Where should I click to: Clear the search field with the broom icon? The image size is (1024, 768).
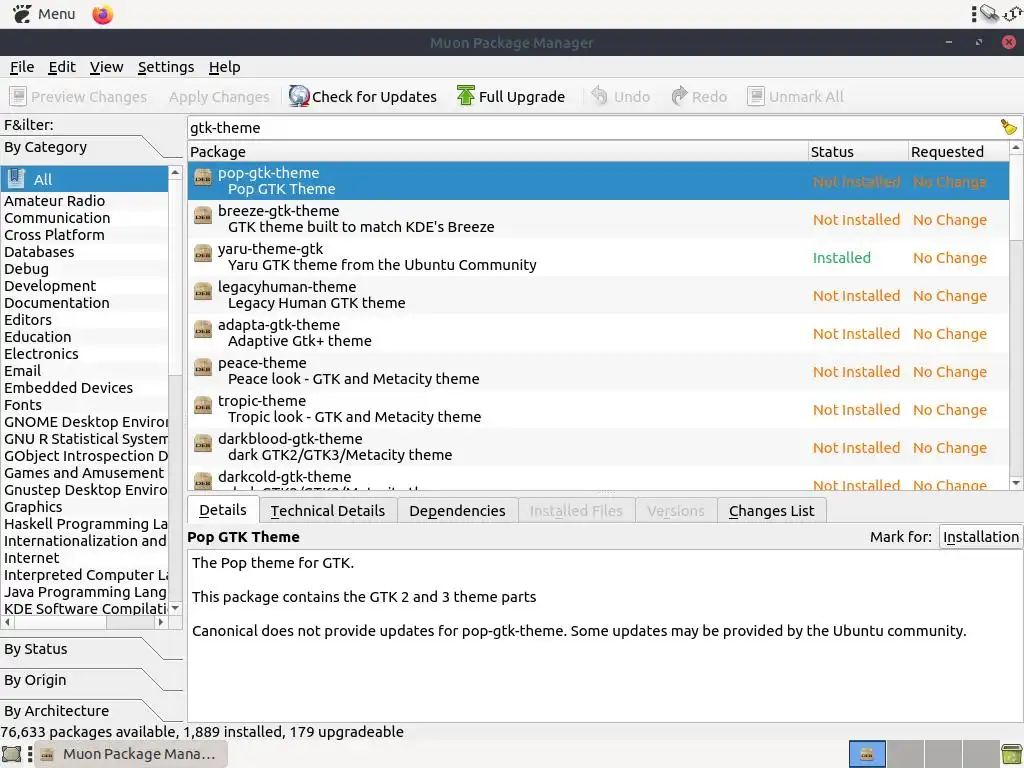1008,127
